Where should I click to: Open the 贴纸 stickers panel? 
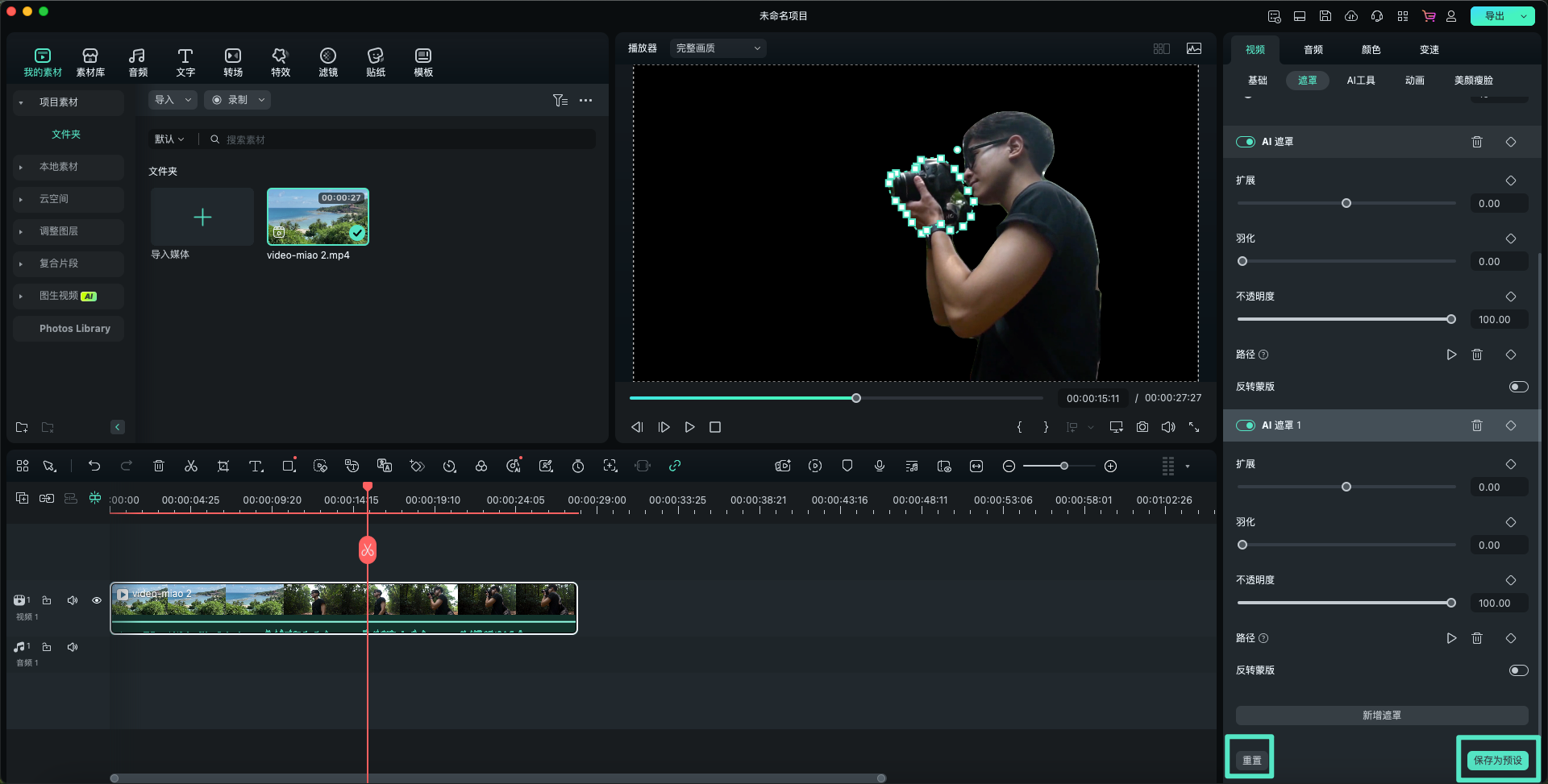coord(375,62)
